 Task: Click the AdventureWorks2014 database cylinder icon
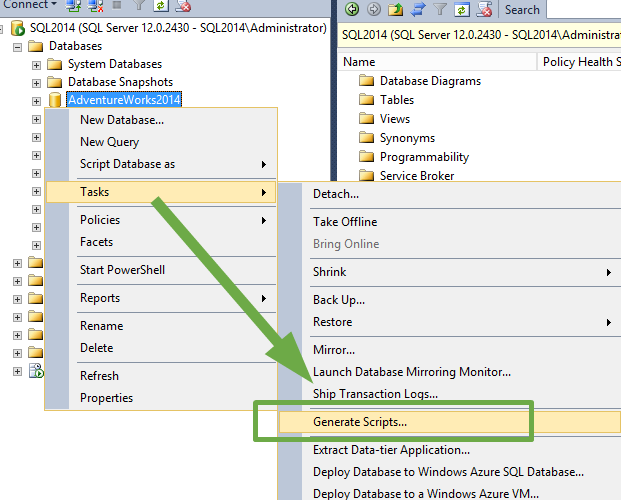pos(55,100)
